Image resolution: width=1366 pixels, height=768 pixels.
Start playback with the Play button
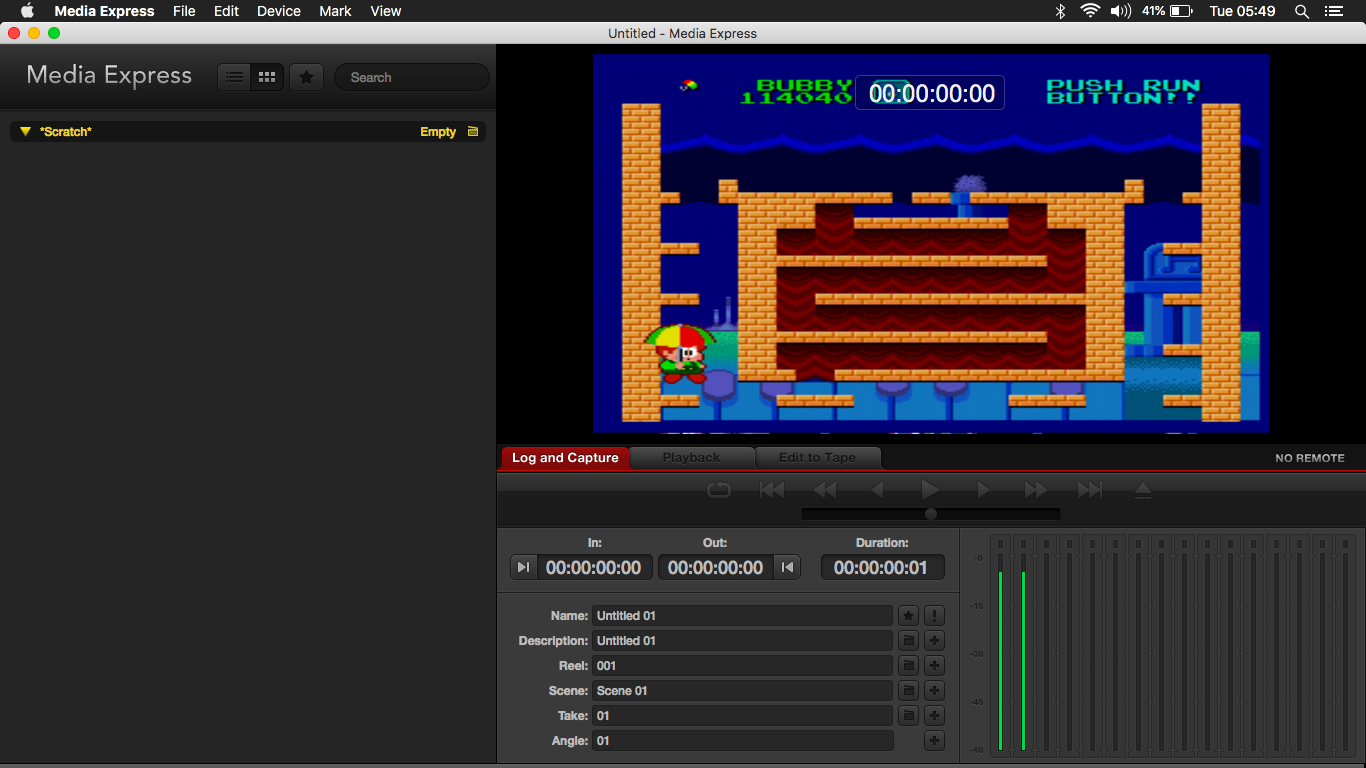930,489
